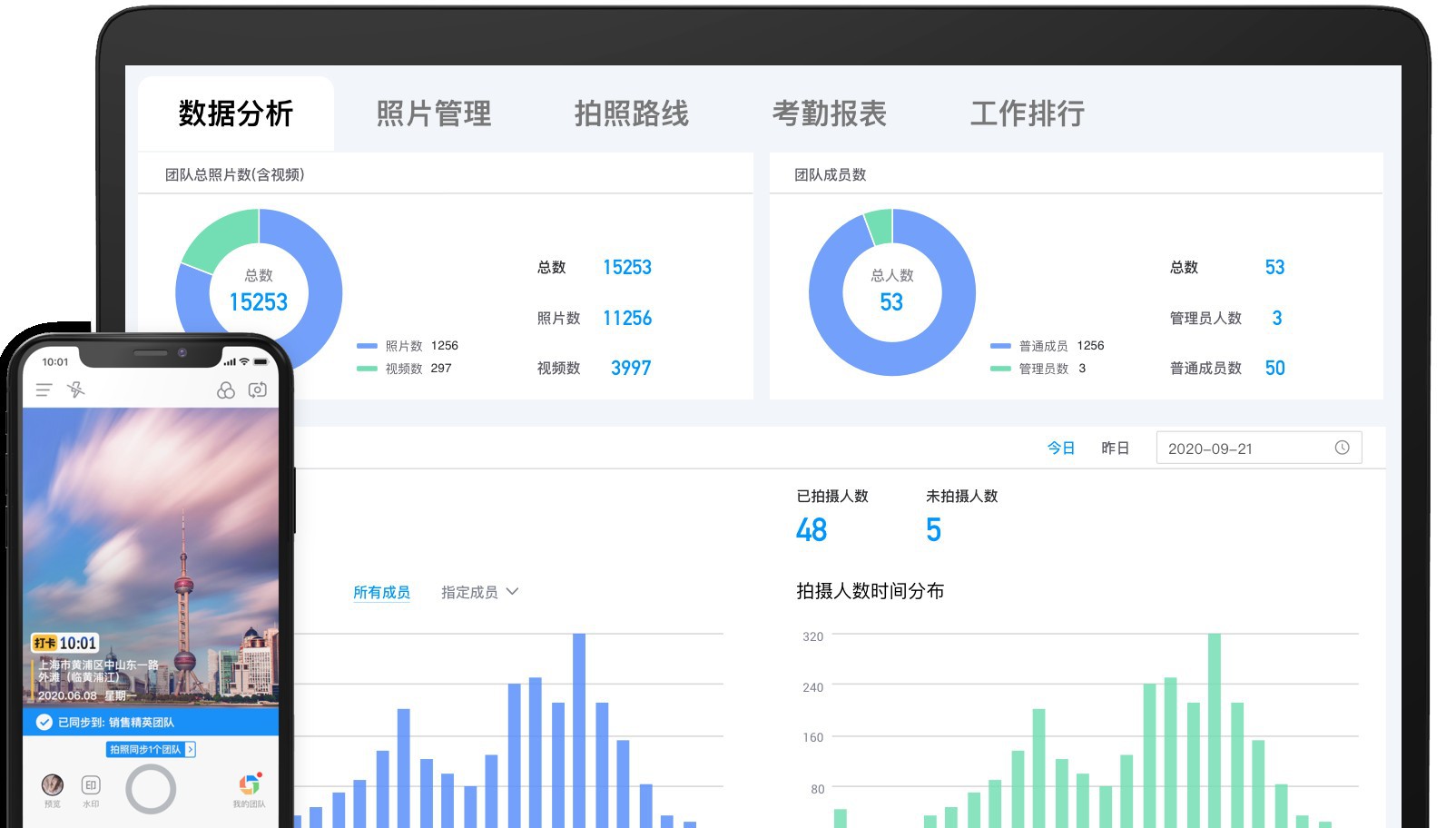Image resolution: width=1456 pixels, height=828 pixels.
Task: Toggle the camera flash icon
Action: tap(76, 390)
